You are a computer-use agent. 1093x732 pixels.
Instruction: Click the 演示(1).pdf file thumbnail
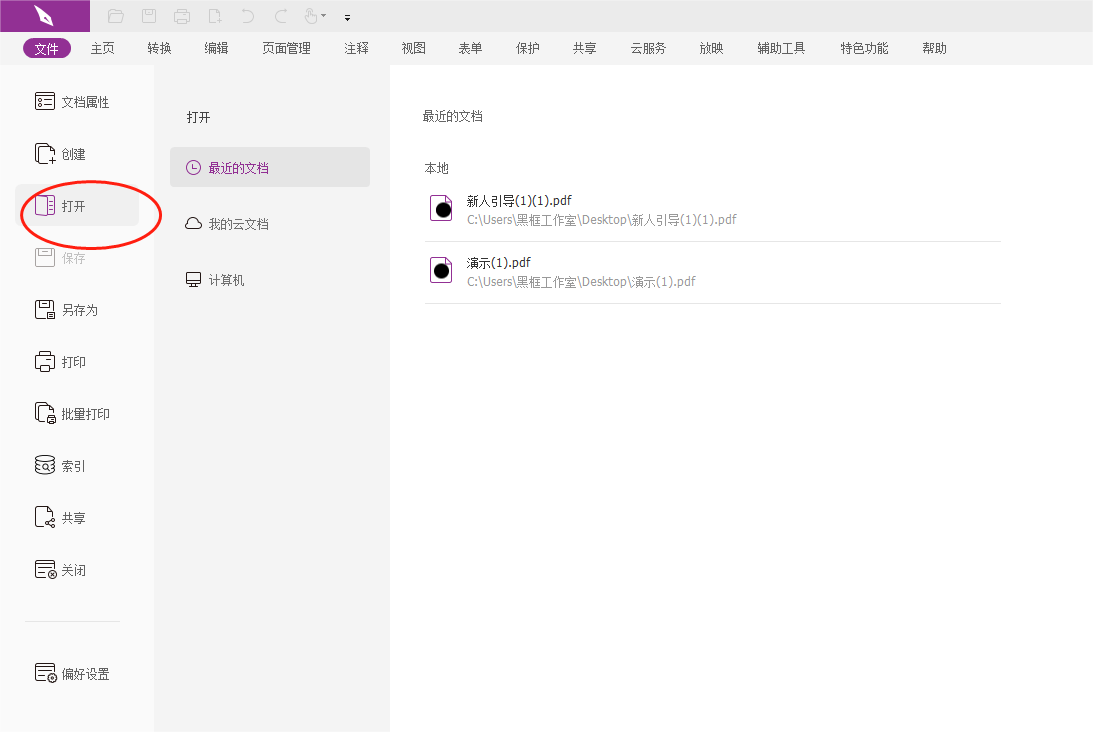[440, 269]
